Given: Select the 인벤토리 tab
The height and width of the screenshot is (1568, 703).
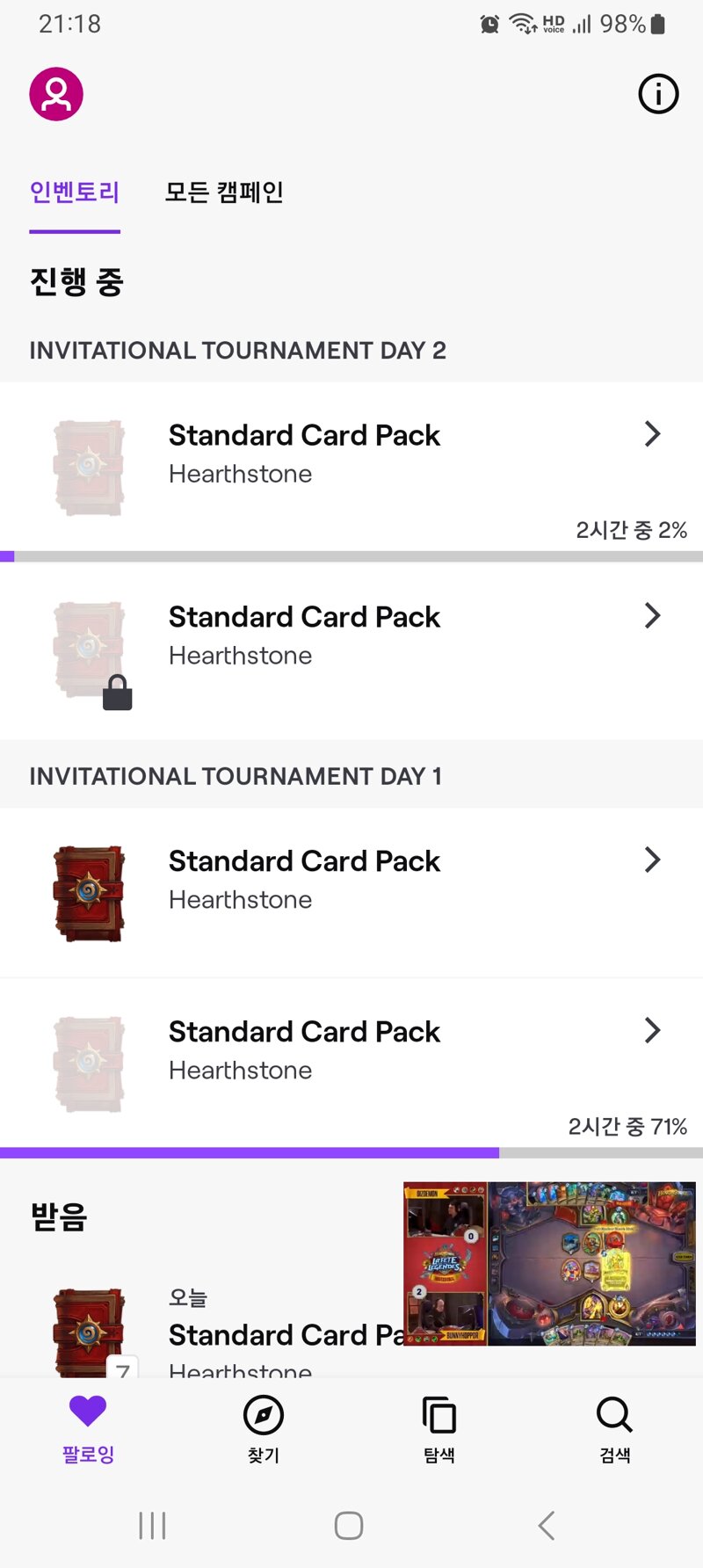Looking at the screenshot, I should [75, 192].
